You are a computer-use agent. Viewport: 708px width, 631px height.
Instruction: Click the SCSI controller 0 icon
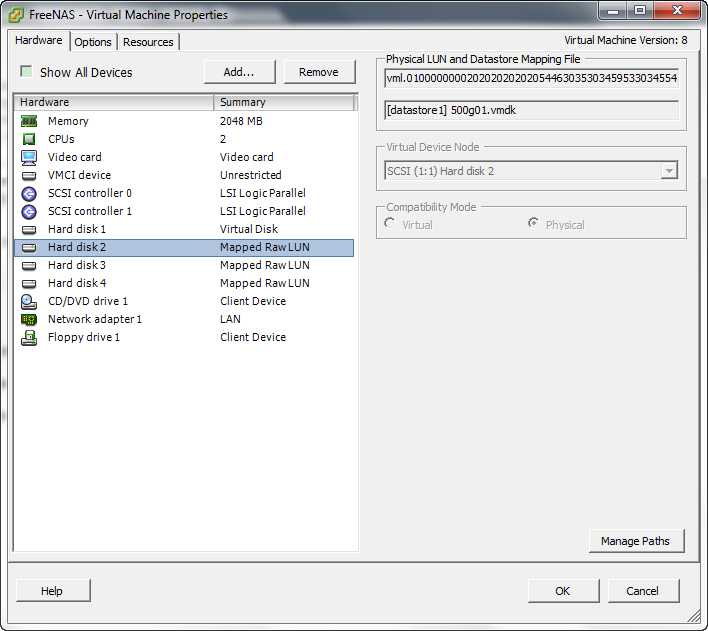[29, 193]
